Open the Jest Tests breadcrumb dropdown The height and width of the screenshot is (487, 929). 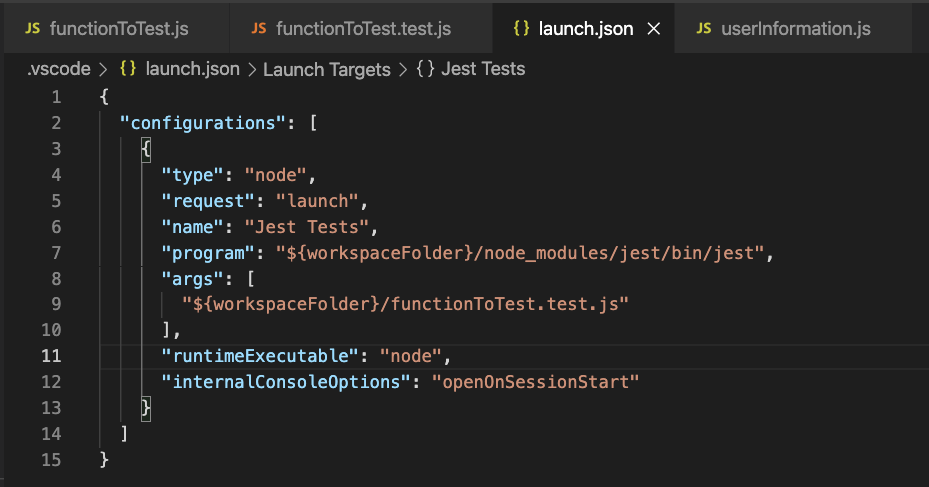[x=482, y=69]
